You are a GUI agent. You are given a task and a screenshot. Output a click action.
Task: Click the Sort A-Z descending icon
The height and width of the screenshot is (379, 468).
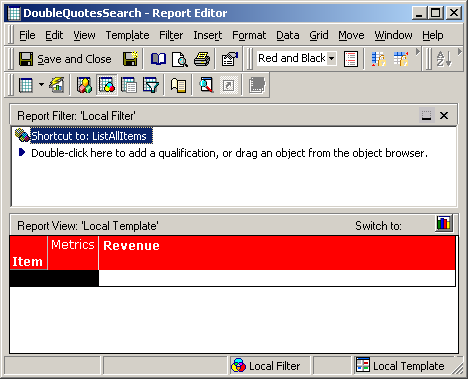point(444,59)
